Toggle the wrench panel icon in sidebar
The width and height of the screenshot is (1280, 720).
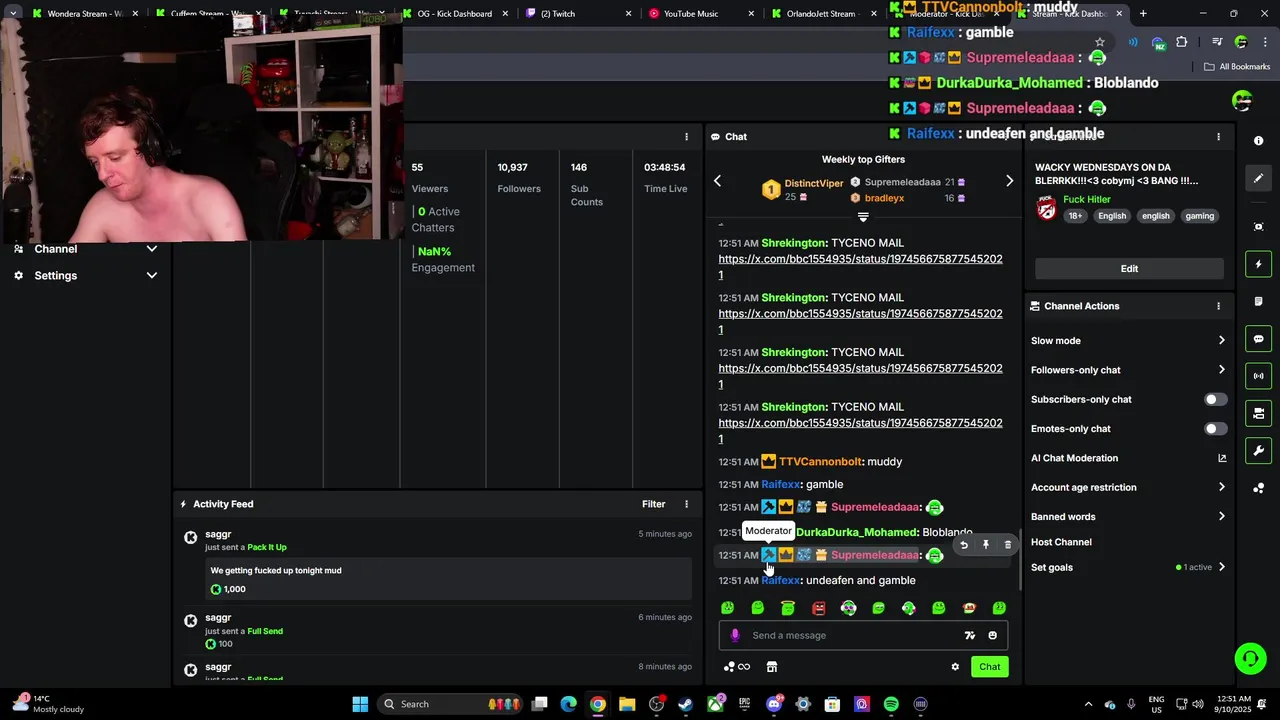tap(1259, 451)
